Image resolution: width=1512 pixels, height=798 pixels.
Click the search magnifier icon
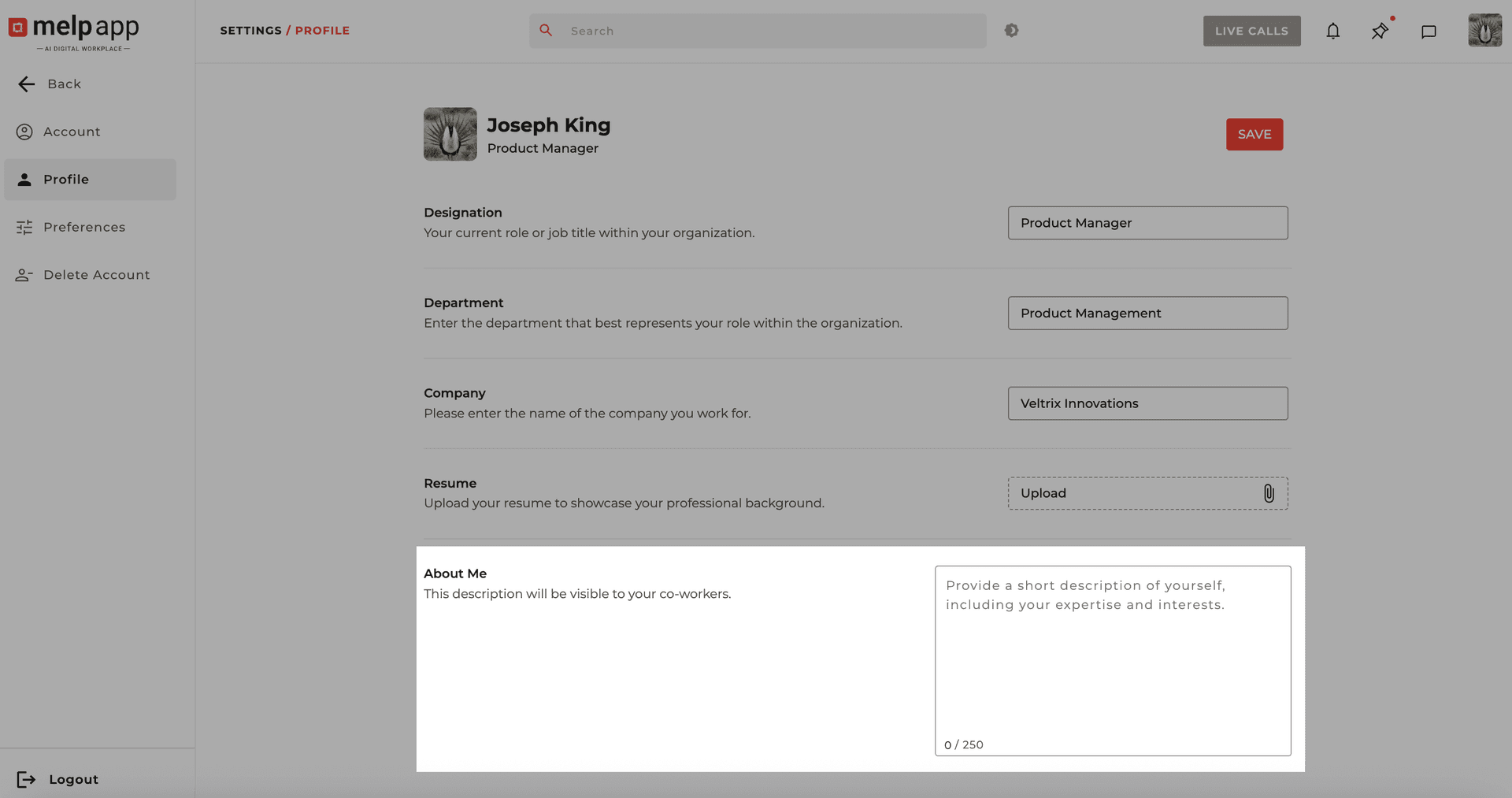coord(546,31)
